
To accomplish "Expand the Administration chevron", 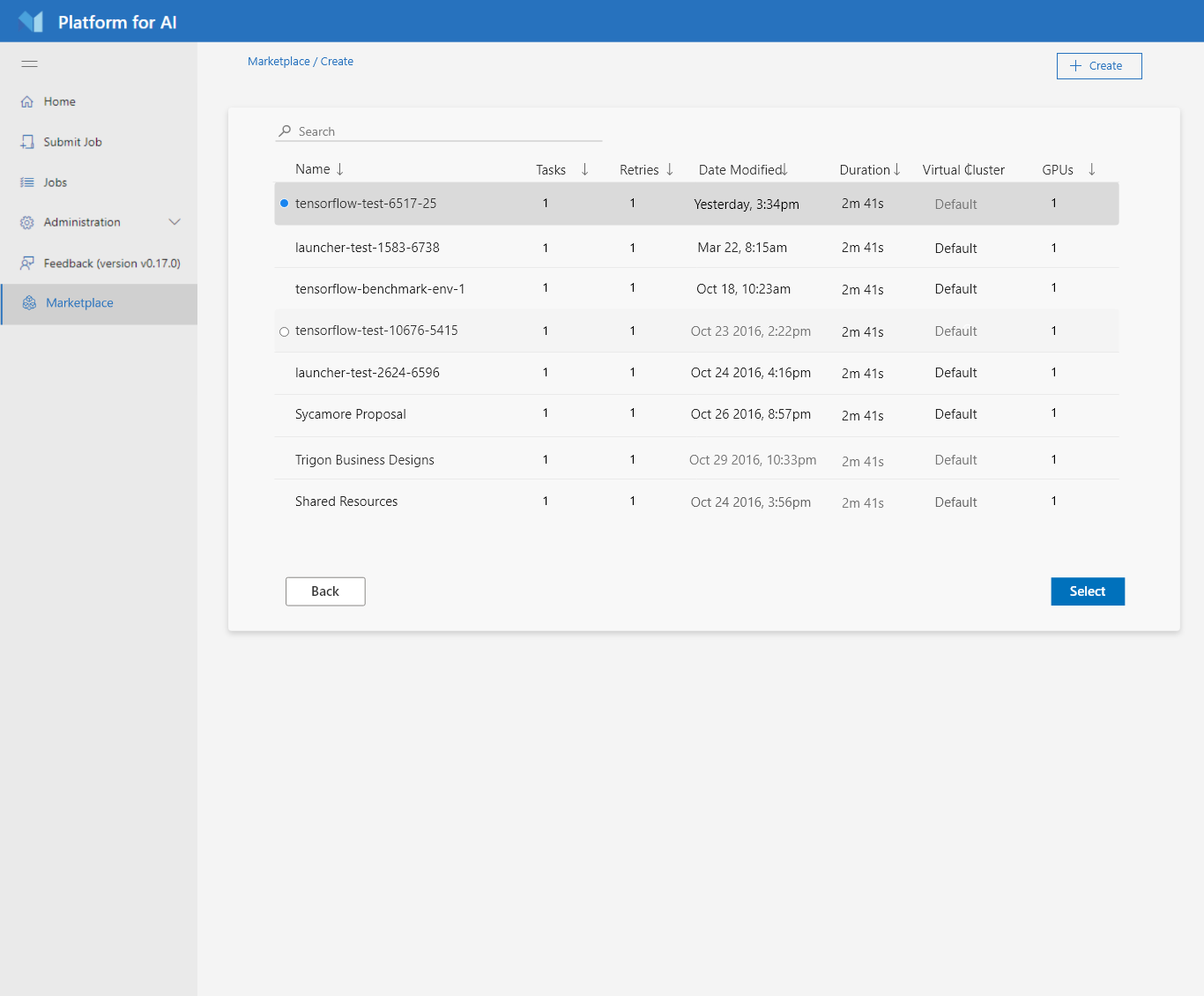I will point(175,222).
